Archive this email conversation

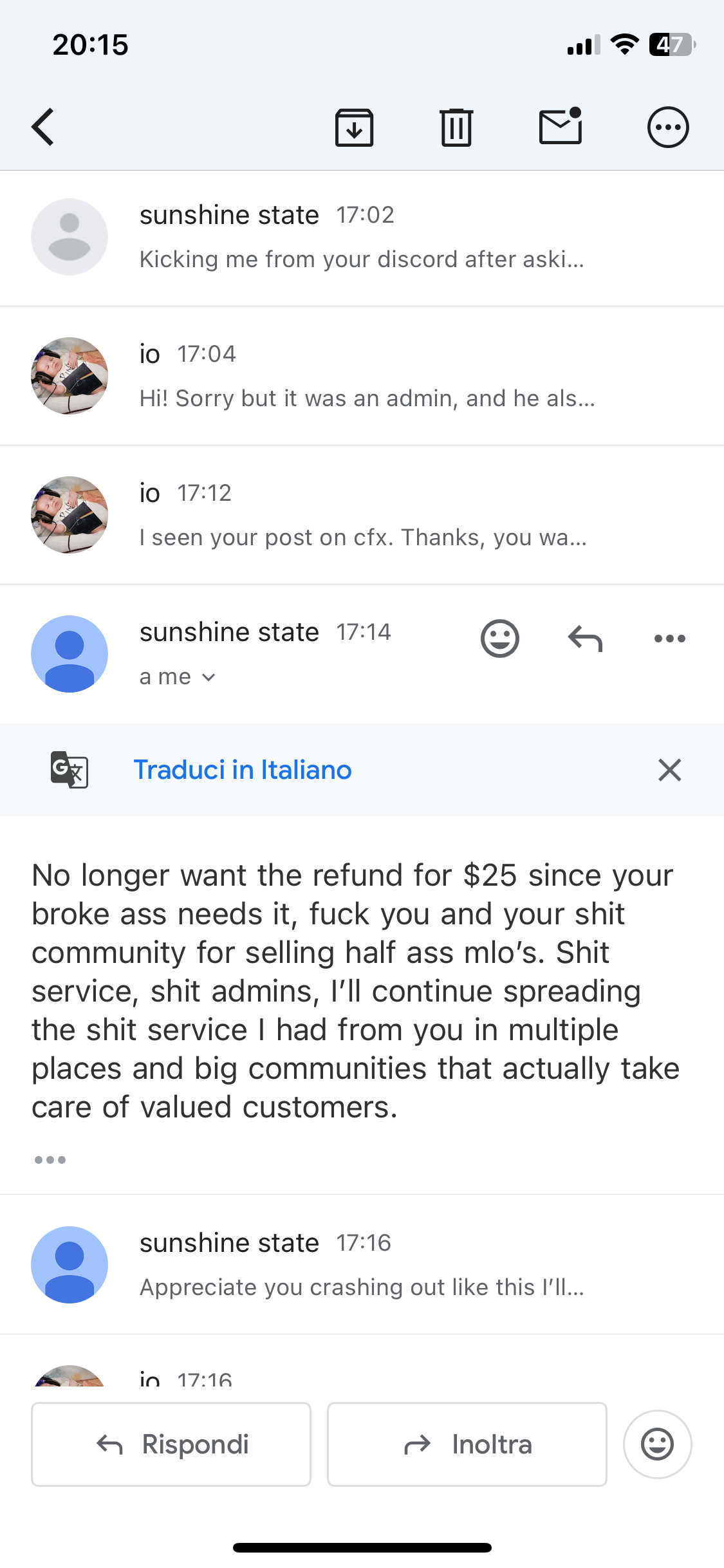(354, 127)
